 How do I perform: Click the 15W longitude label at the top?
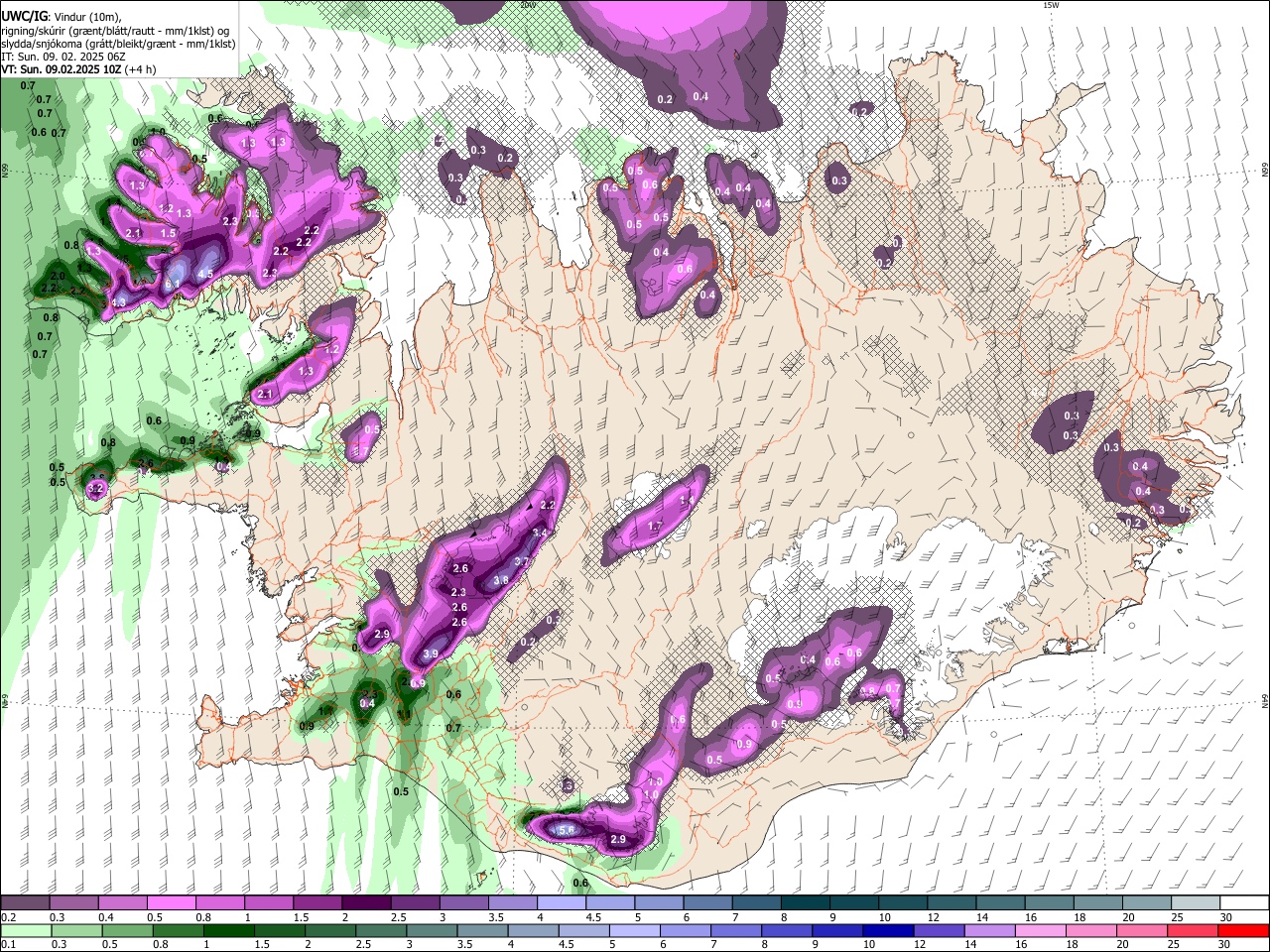pyautogui.click(x=1051, y=5)
